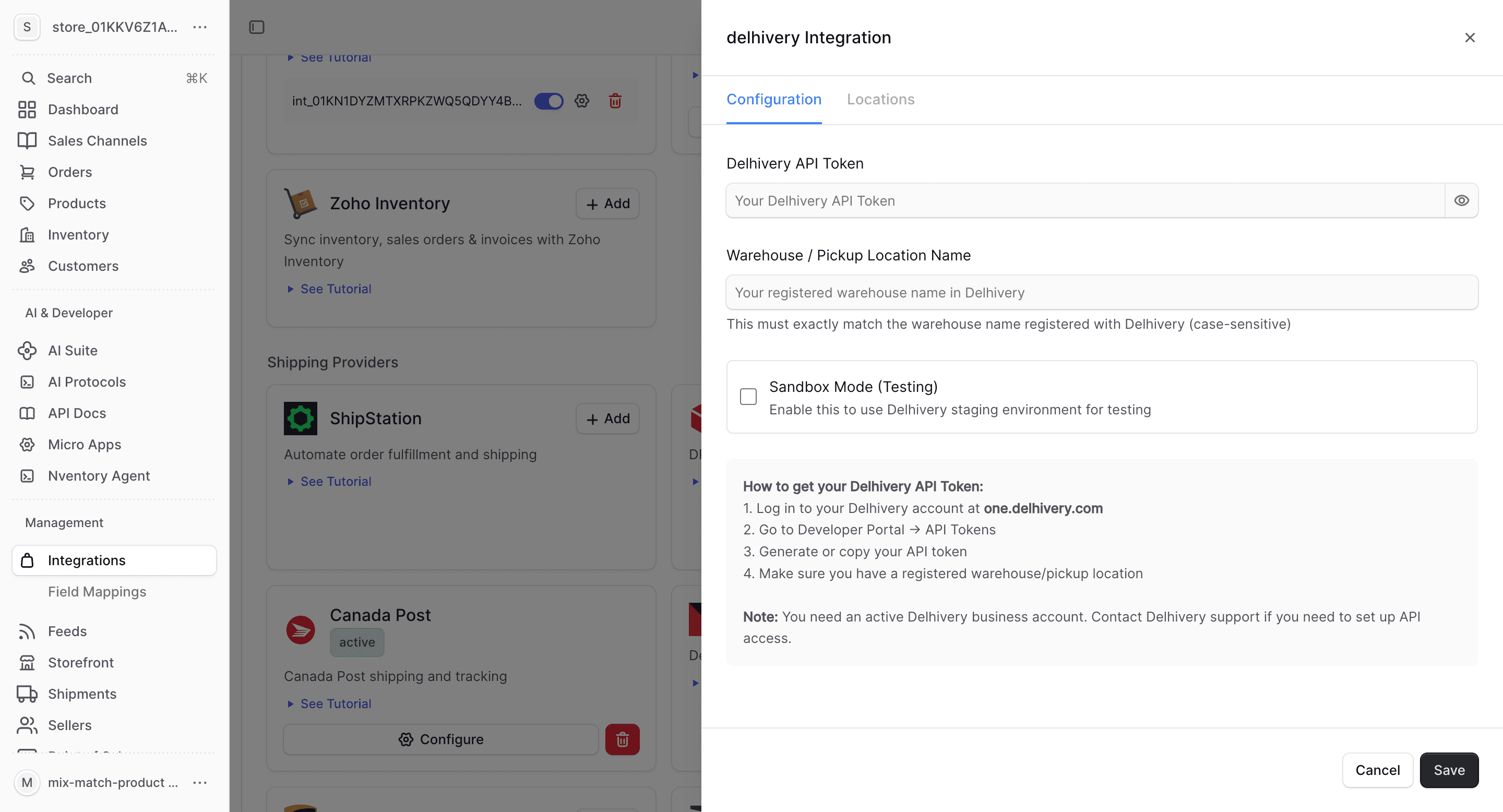
Task: Click the Dashboard grid icon
Action: click(x=27, y=110)
